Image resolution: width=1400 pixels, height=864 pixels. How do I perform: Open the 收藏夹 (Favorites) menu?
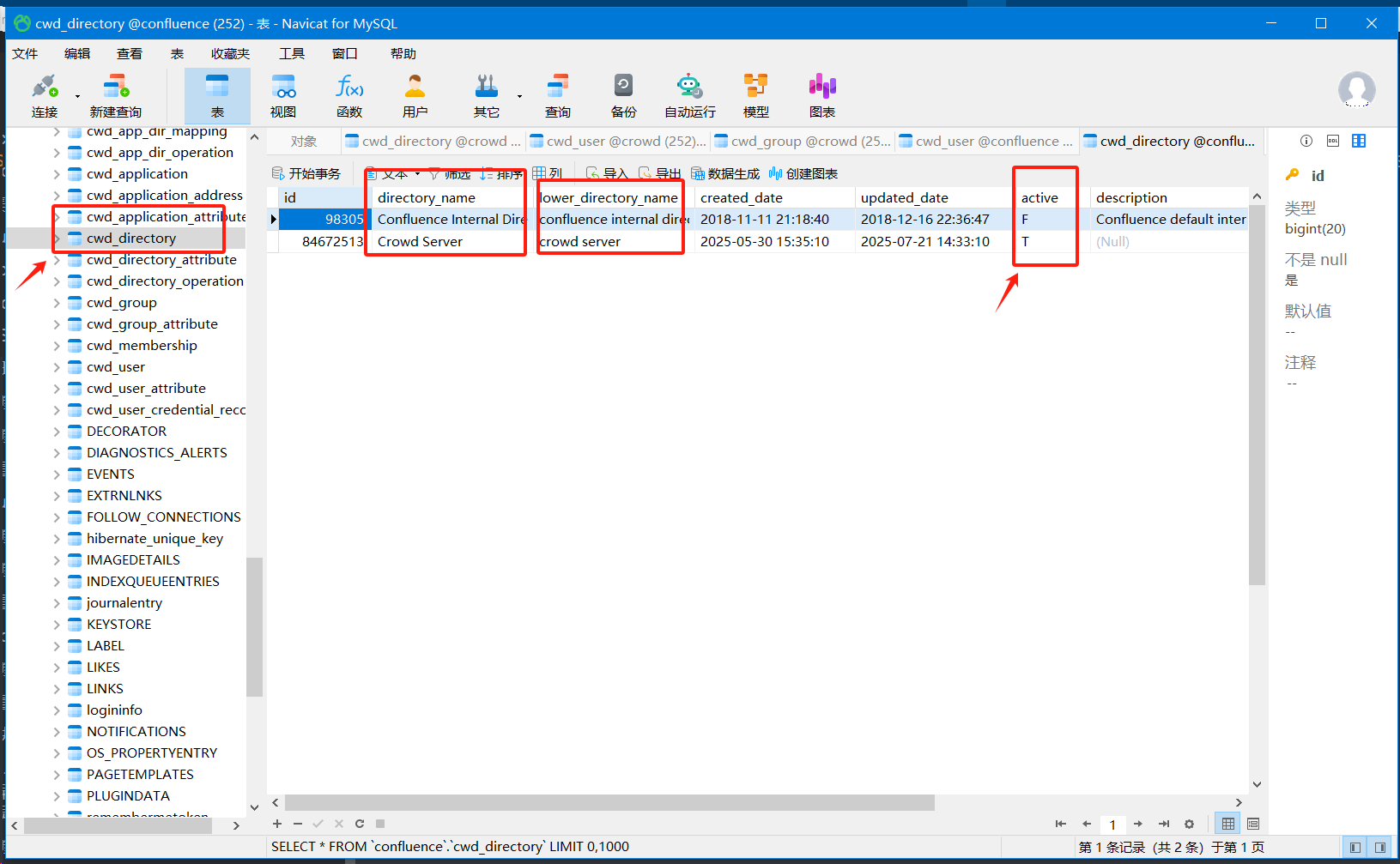point(230,53)
